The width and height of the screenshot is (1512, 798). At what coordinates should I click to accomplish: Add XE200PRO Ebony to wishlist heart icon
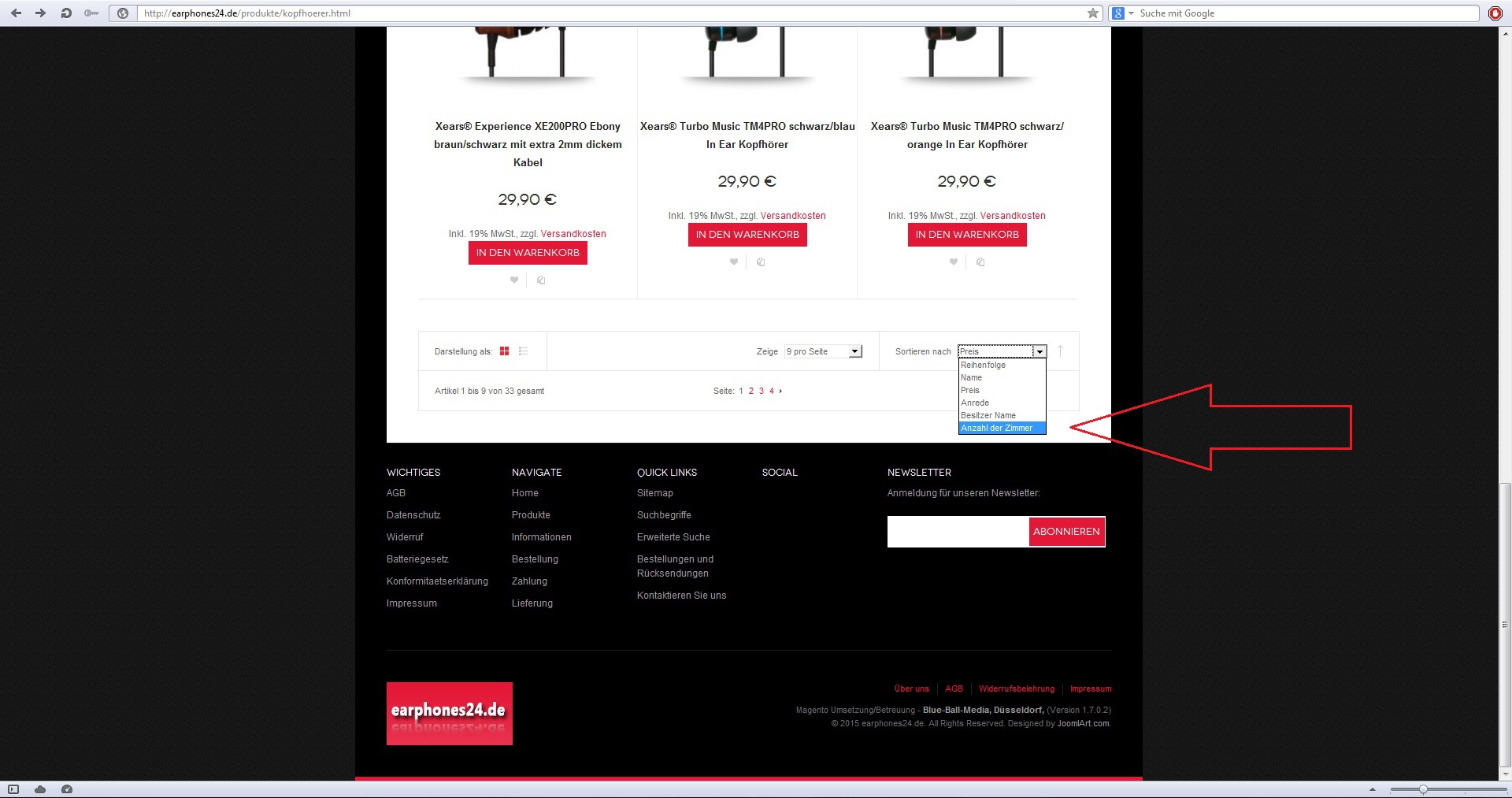click(514, 280)
